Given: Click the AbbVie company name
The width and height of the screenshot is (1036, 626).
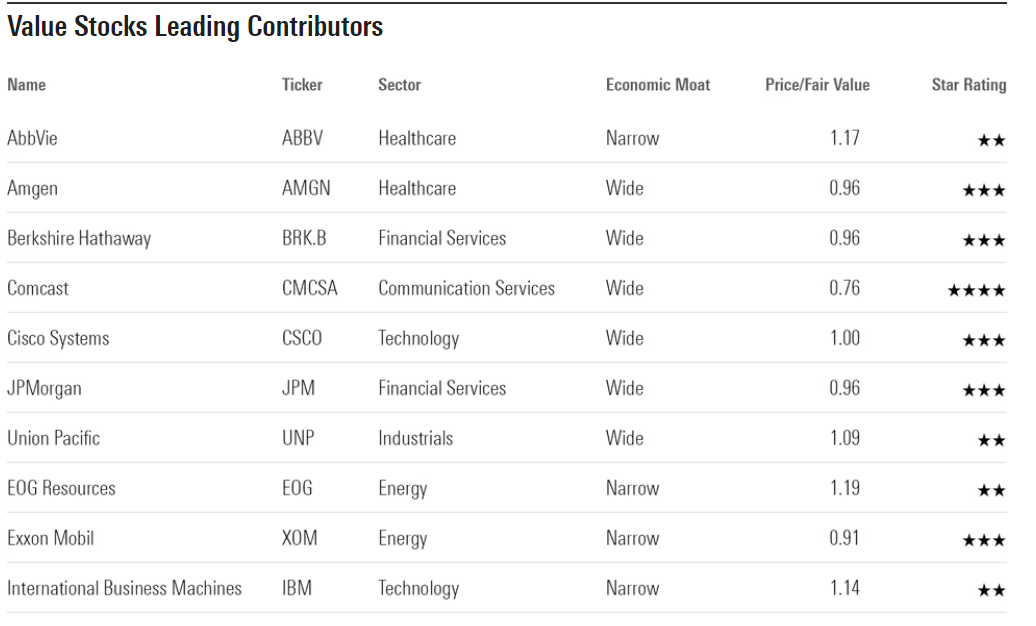Looking at the screenshot, I should click(32, 138).
